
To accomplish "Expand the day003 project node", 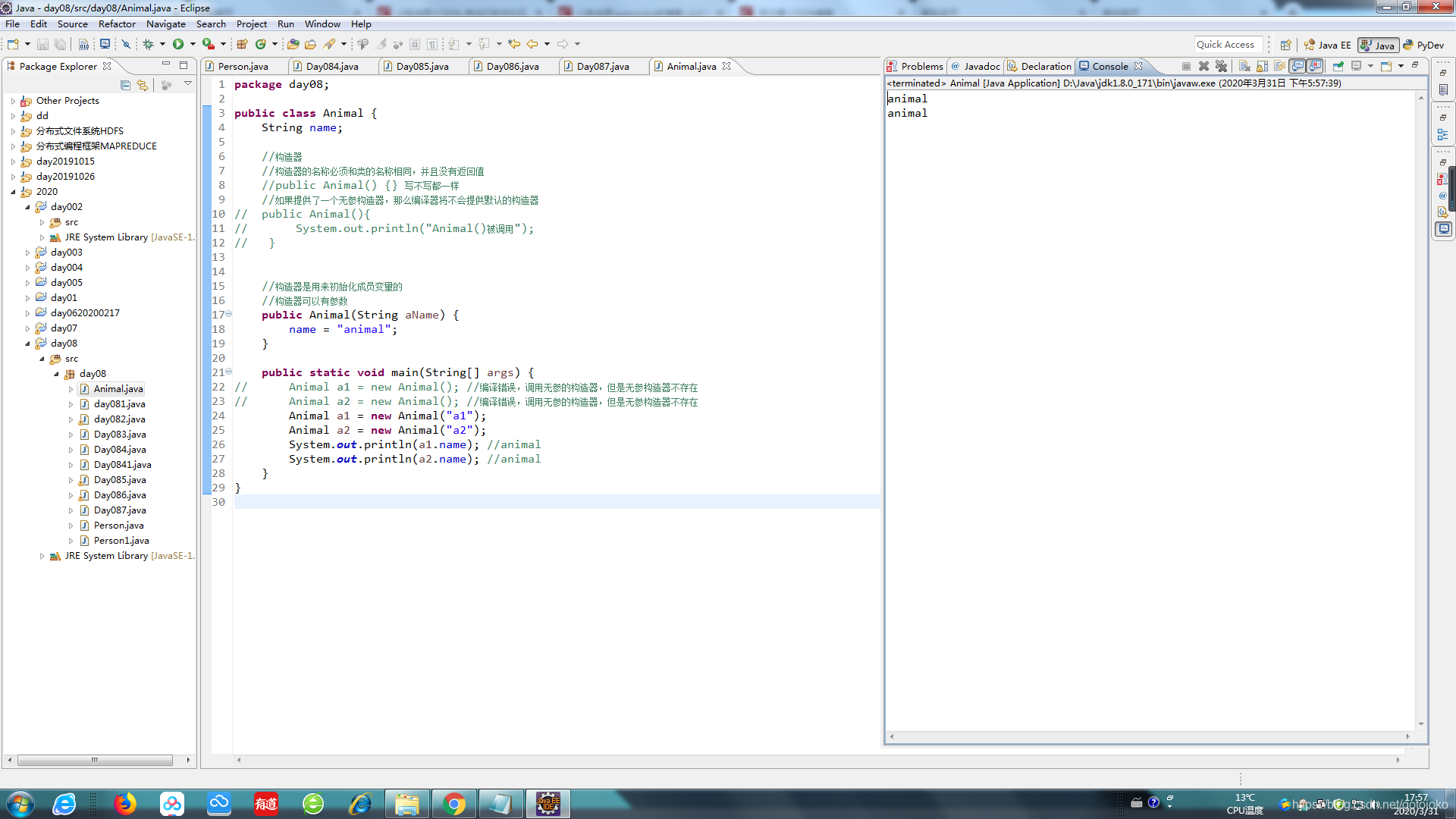I will coord(28,253).
